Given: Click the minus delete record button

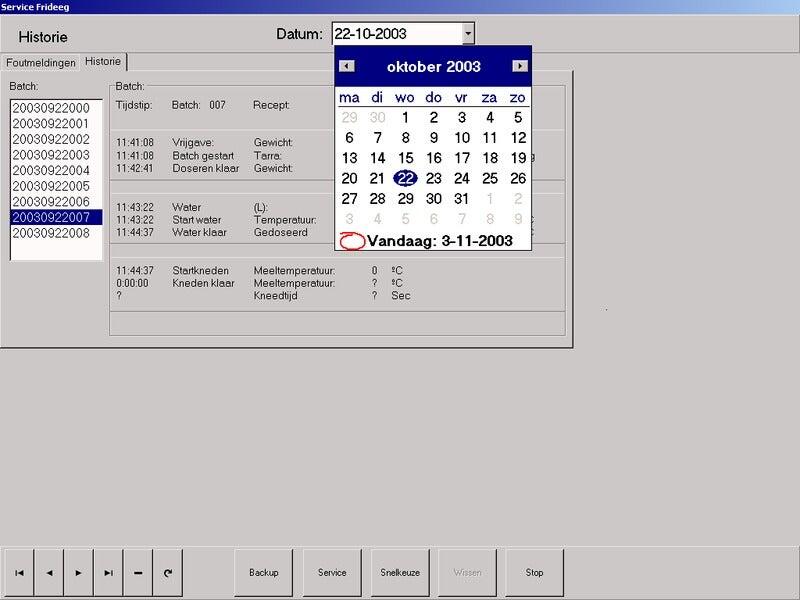Looking at the screenshot, I should (138, 573).
